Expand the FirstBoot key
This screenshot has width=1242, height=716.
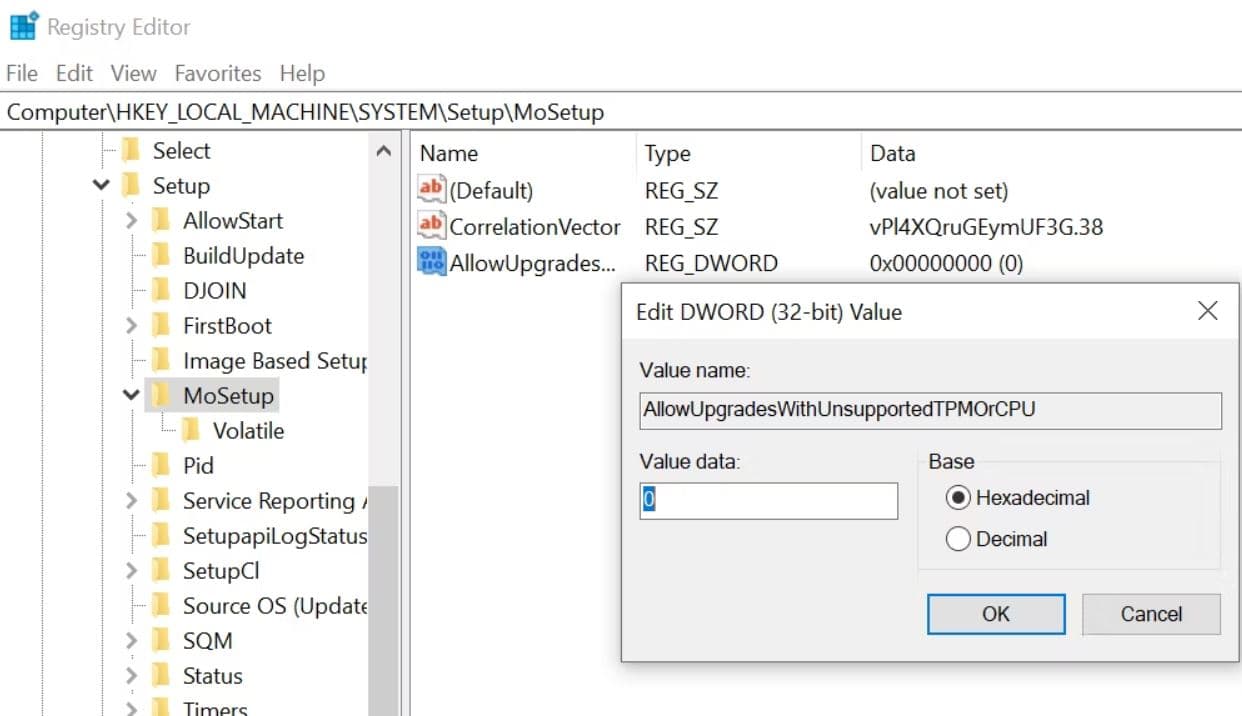tap(130, 325)
